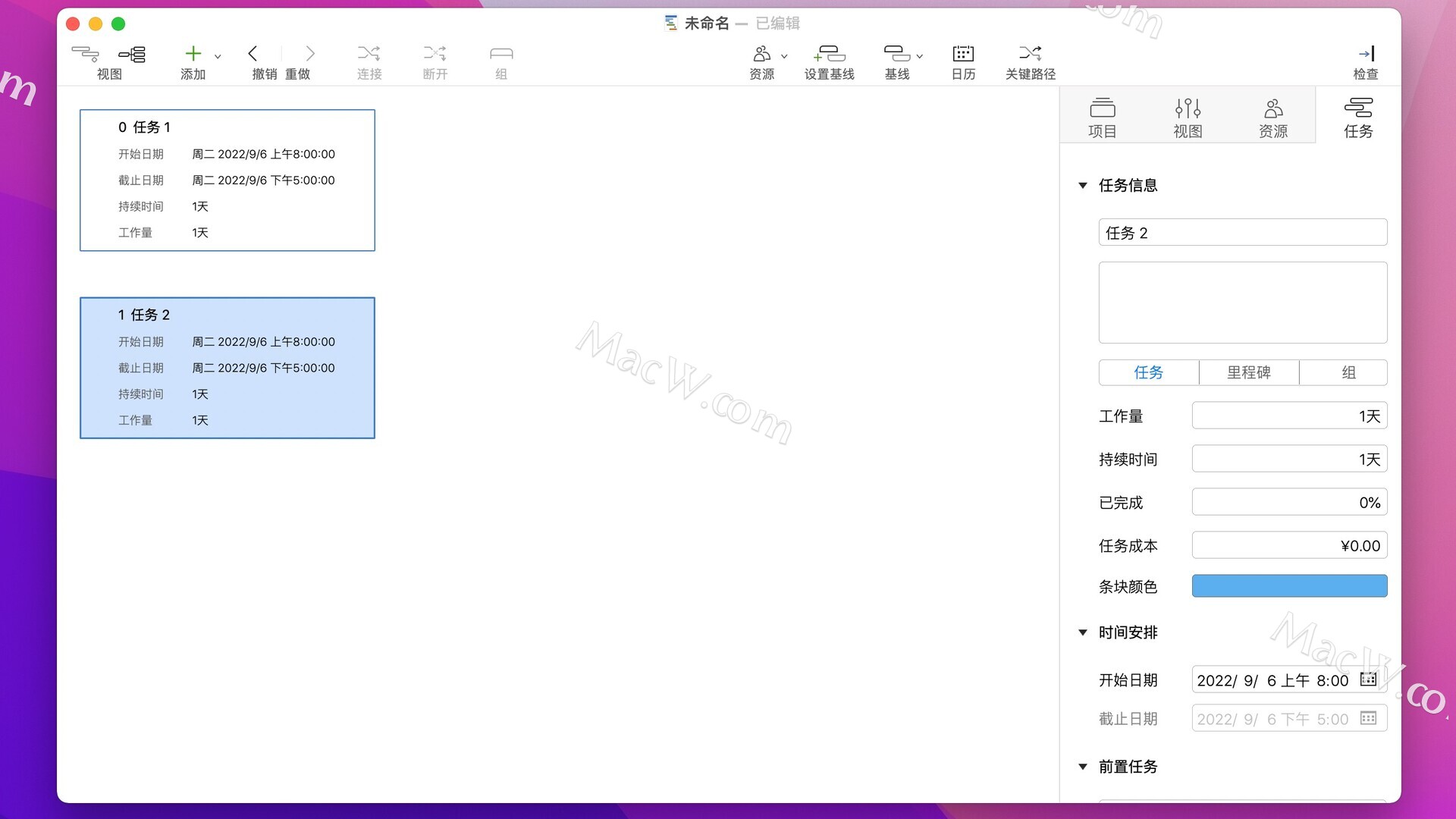Switch to the 项目 inspector tab

(x=1102, y=118)
